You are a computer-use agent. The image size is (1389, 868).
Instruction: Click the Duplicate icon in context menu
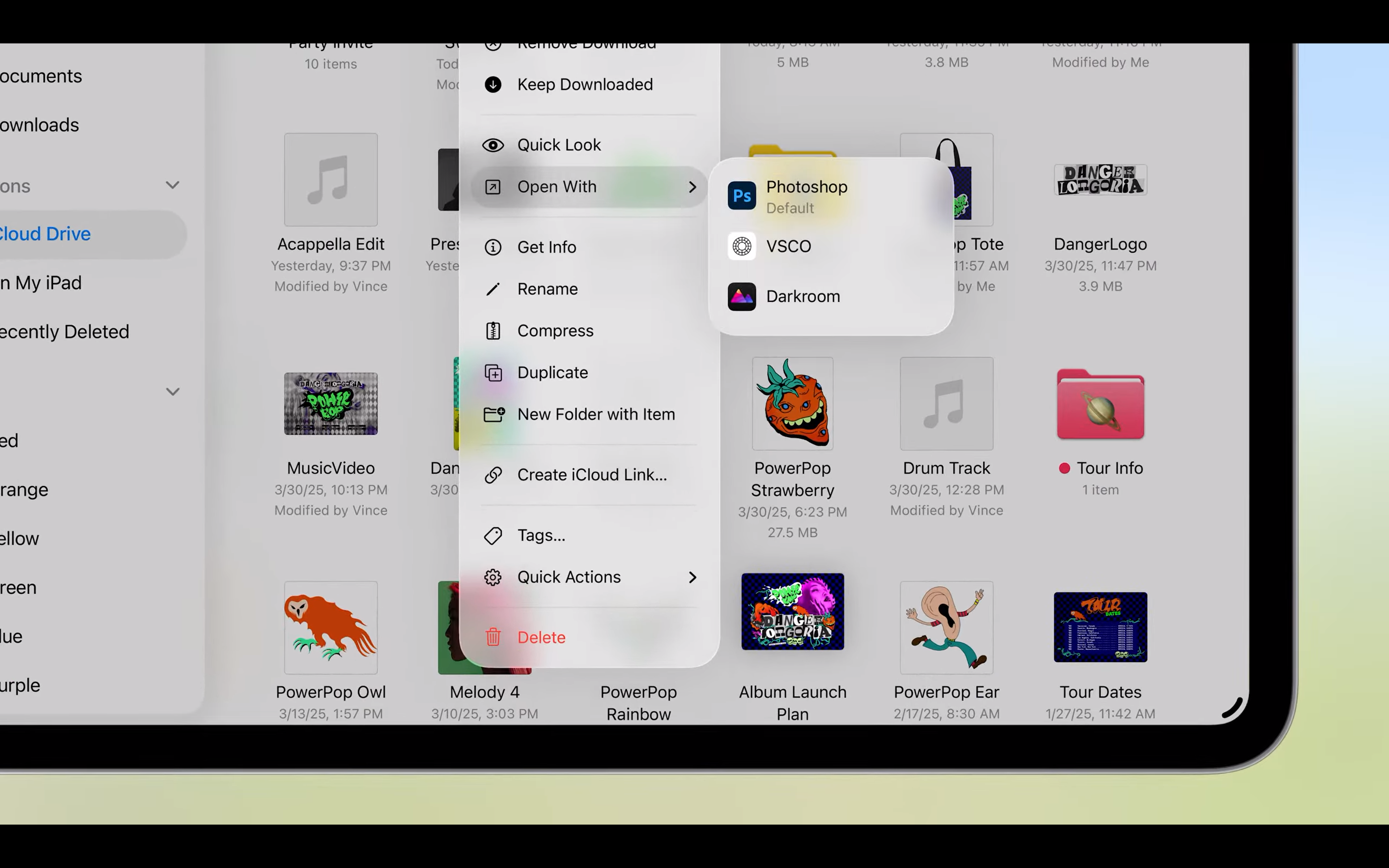coord(492,373)
